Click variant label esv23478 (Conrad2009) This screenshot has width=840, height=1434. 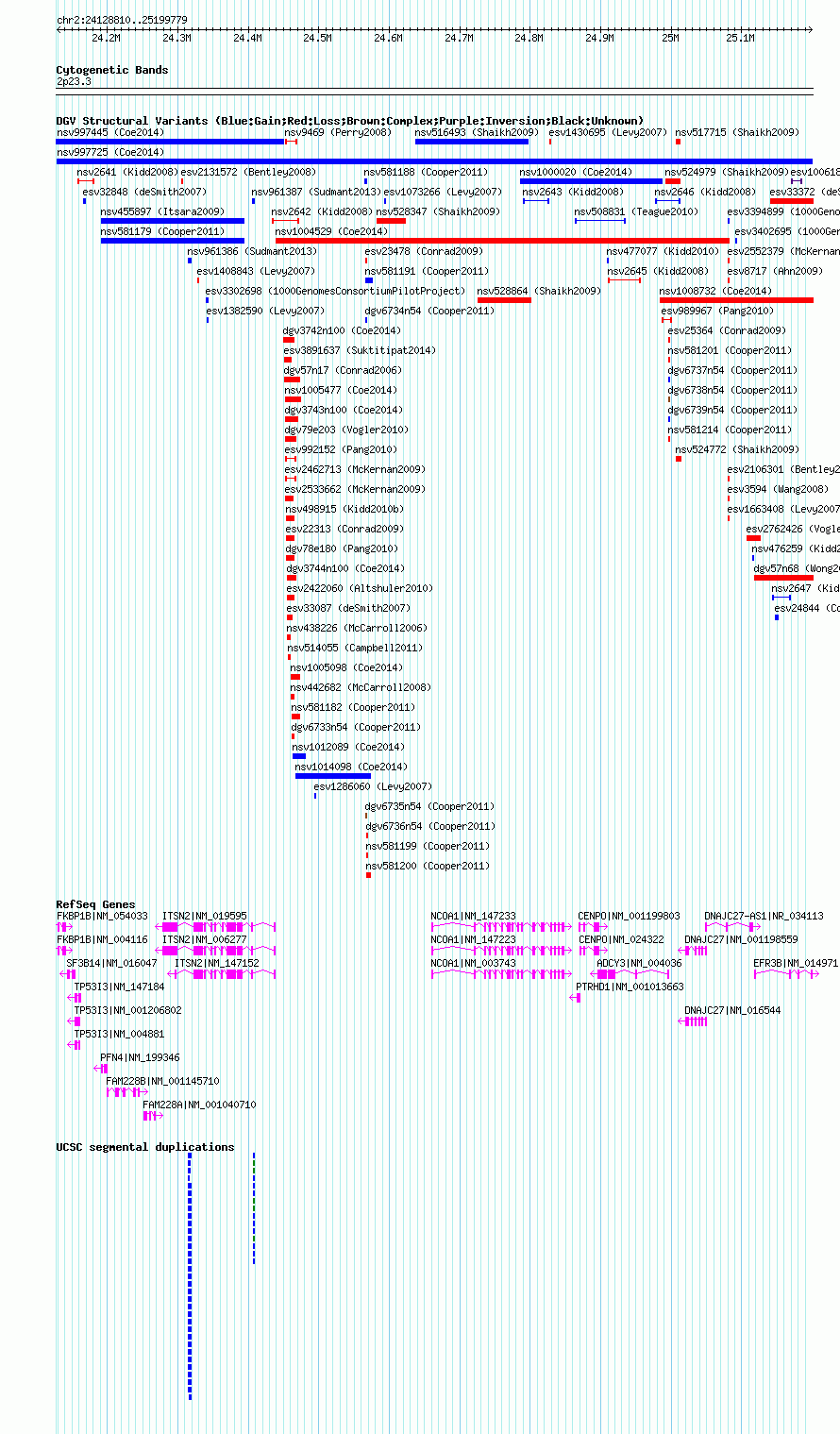(x=424, y=252)
